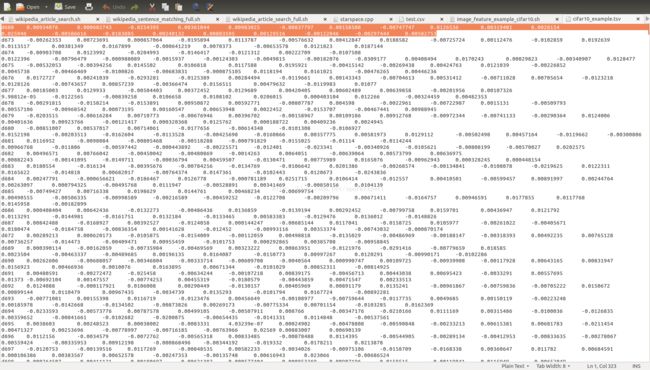Open the test.csv tab
The image size is (650, 370).
(x=415, y=19)
